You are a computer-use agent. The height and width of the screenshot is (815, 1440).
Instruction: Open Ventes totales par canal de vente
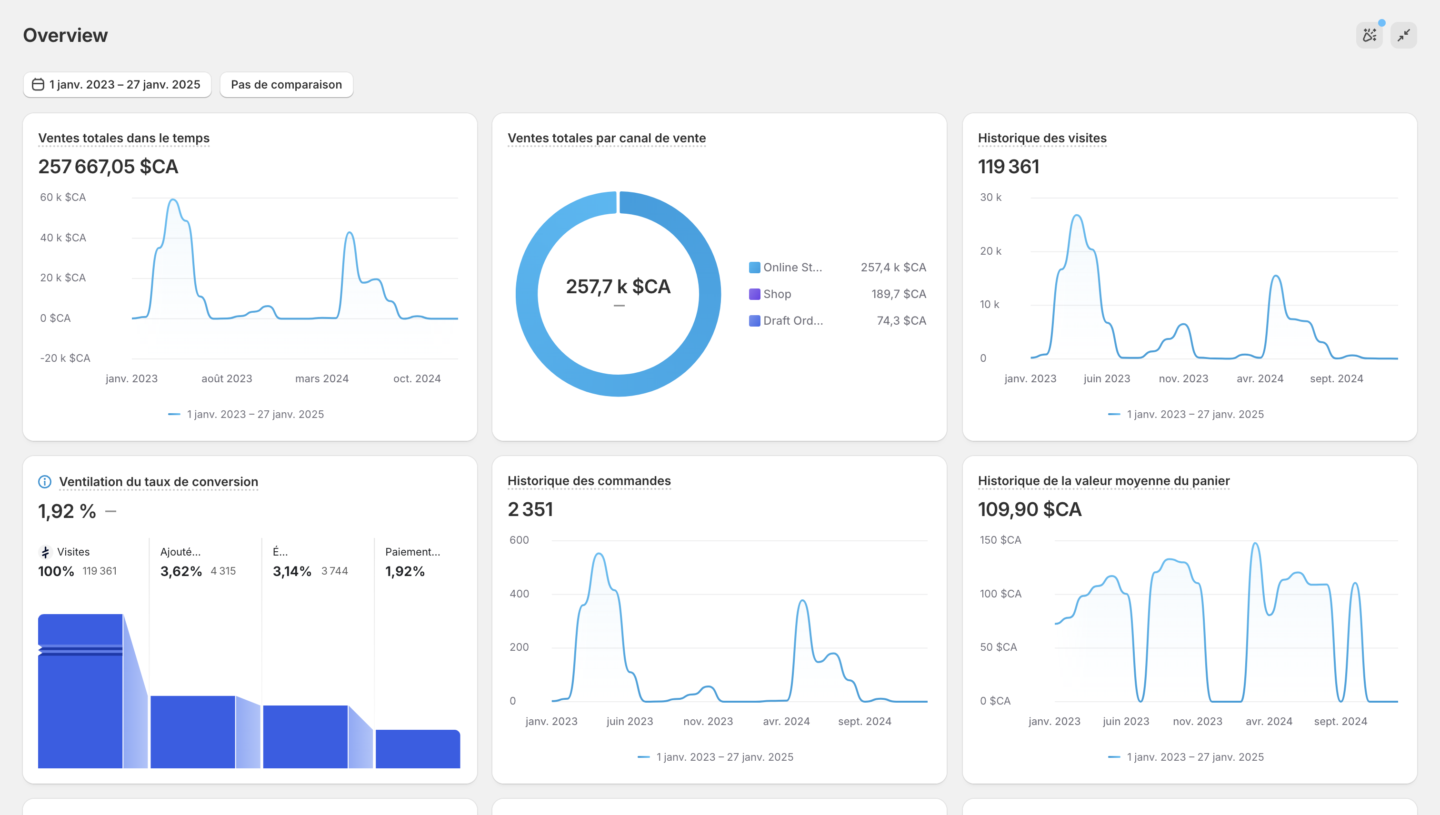[x=606, y=138]
